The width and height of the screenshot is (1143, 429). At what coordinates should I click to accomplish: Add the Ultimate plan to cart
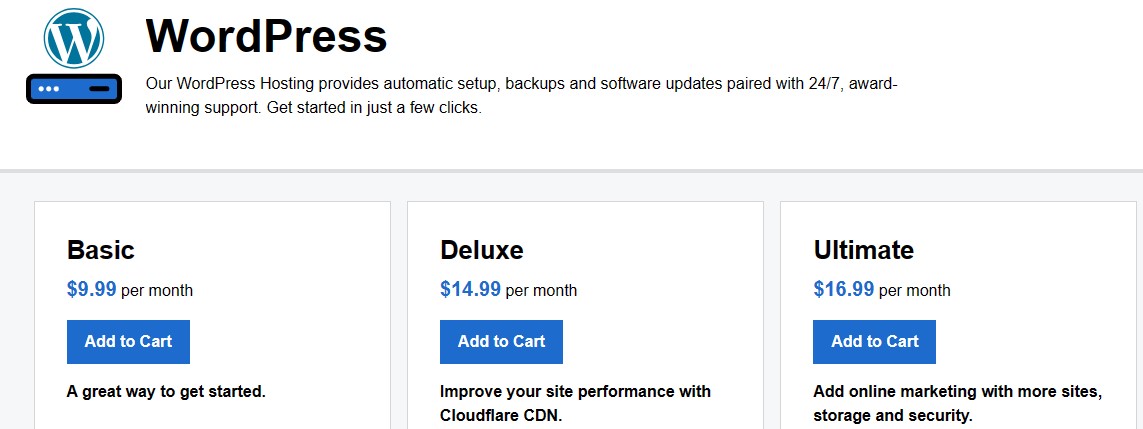(x=875, y=342)
